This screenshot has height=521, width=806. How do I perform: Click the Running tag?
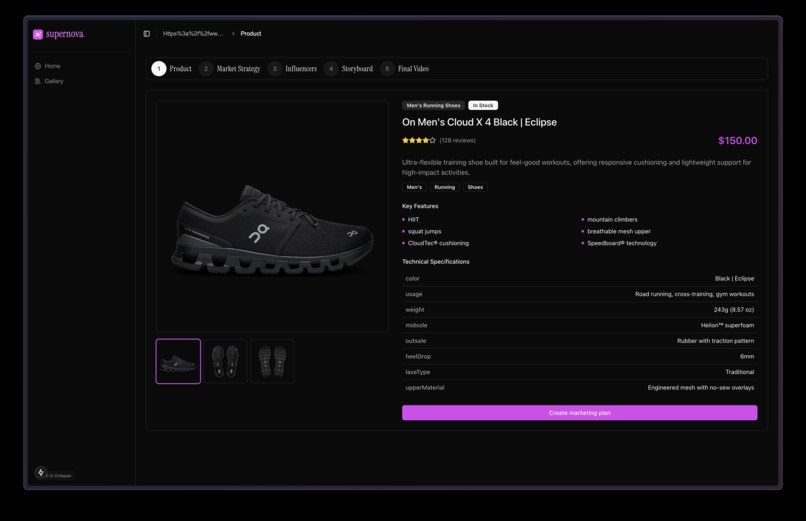(445, 187)
